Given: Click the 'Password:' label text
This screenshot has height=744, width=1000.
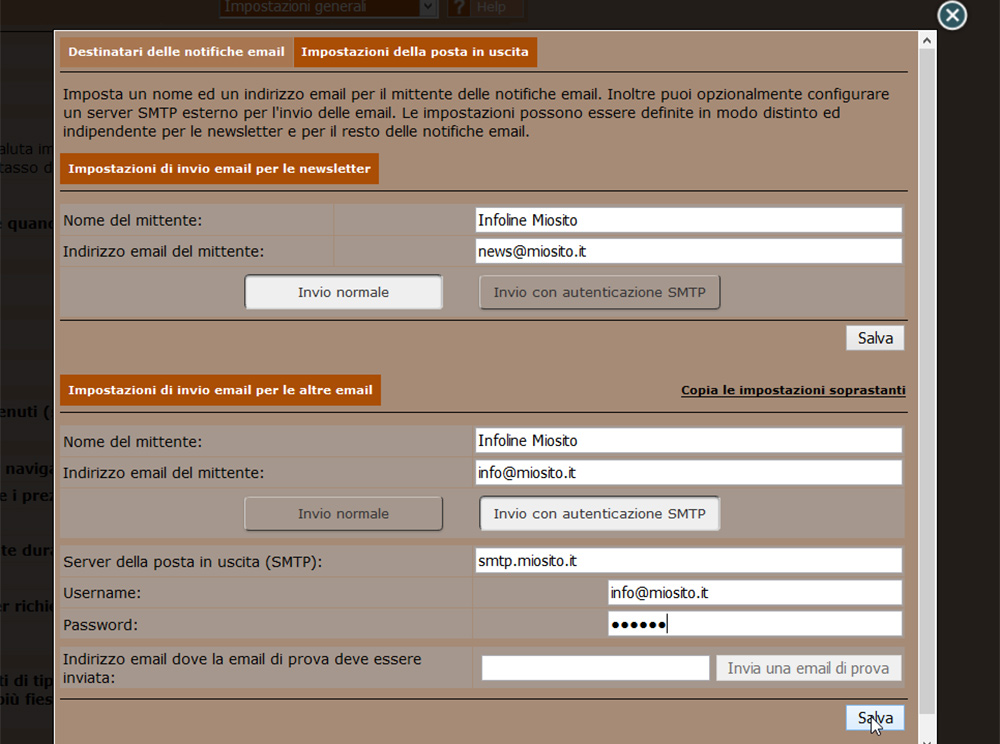Looking at the screenshot, I should [101, 625].
